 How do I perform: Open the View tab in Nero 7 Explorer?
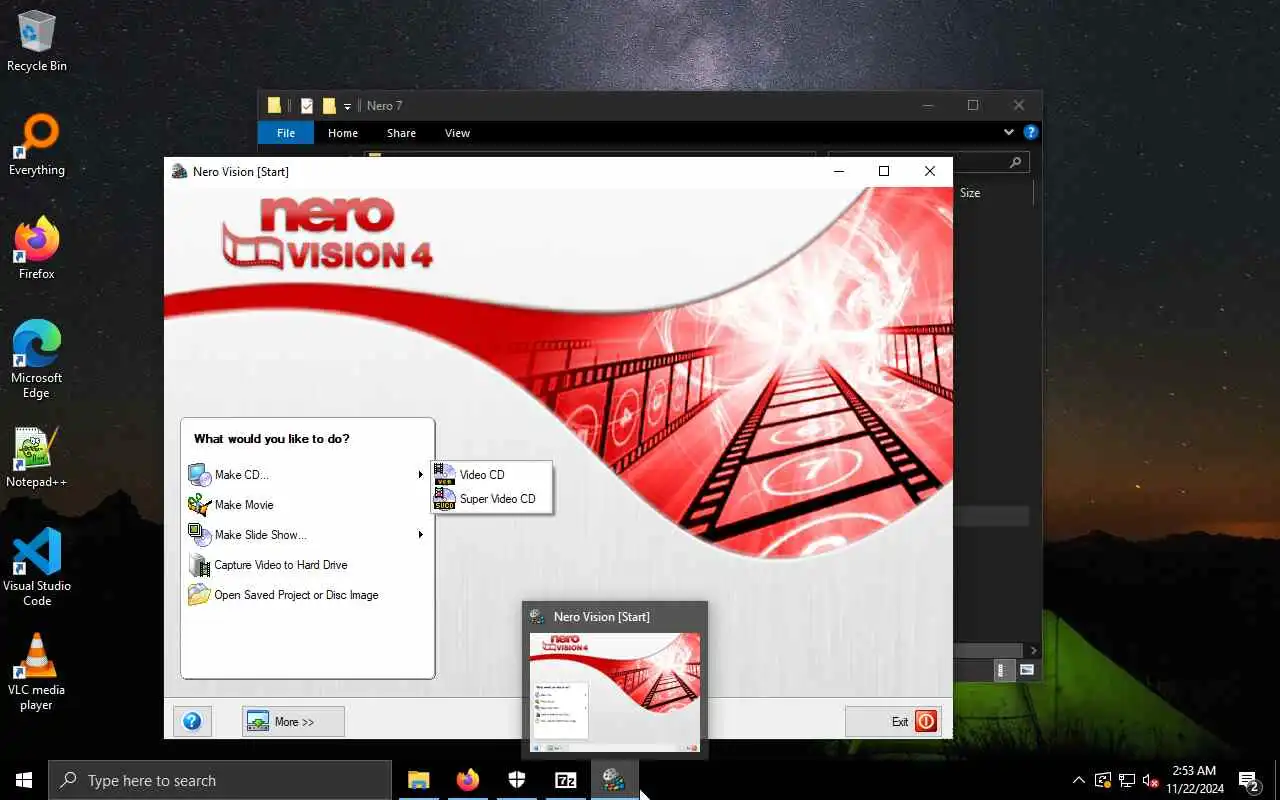coord(457,133)
